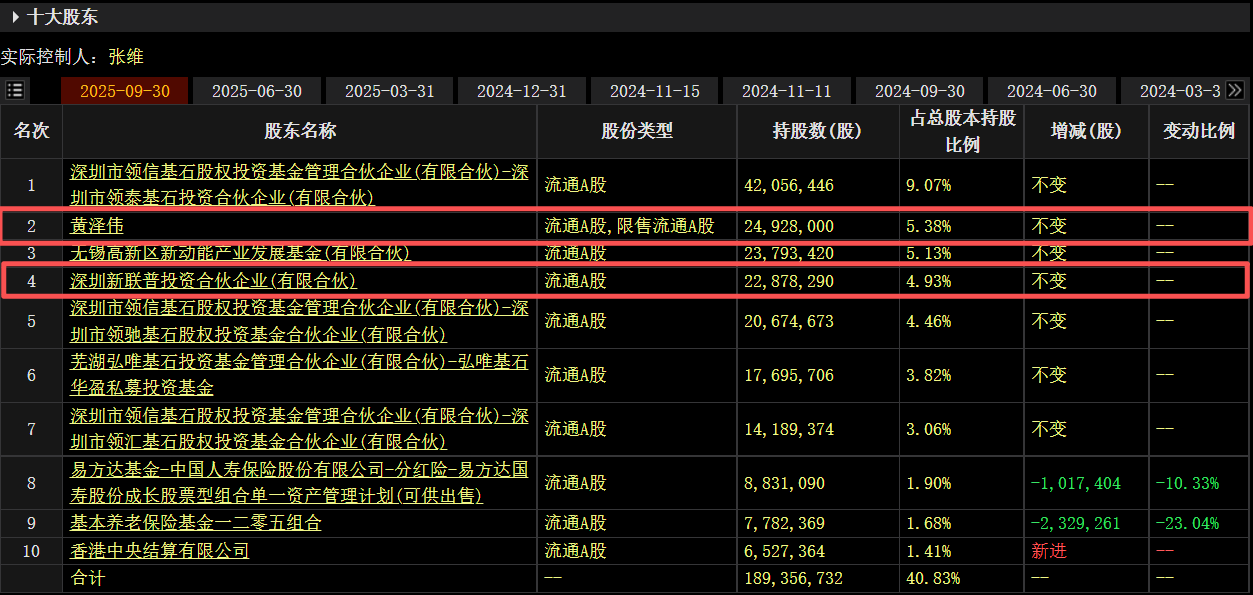The height and width of the screenshot is (595, 1253).
Task: Select the active 2025-09-30 tab
Action: pyautogui.click(x=125, y=91)
